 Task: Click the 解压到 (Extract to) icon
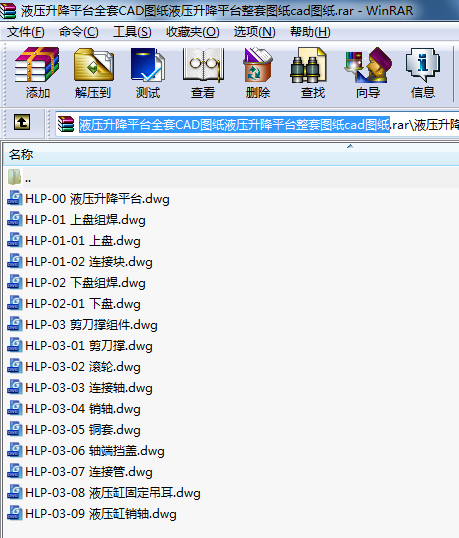93,65
